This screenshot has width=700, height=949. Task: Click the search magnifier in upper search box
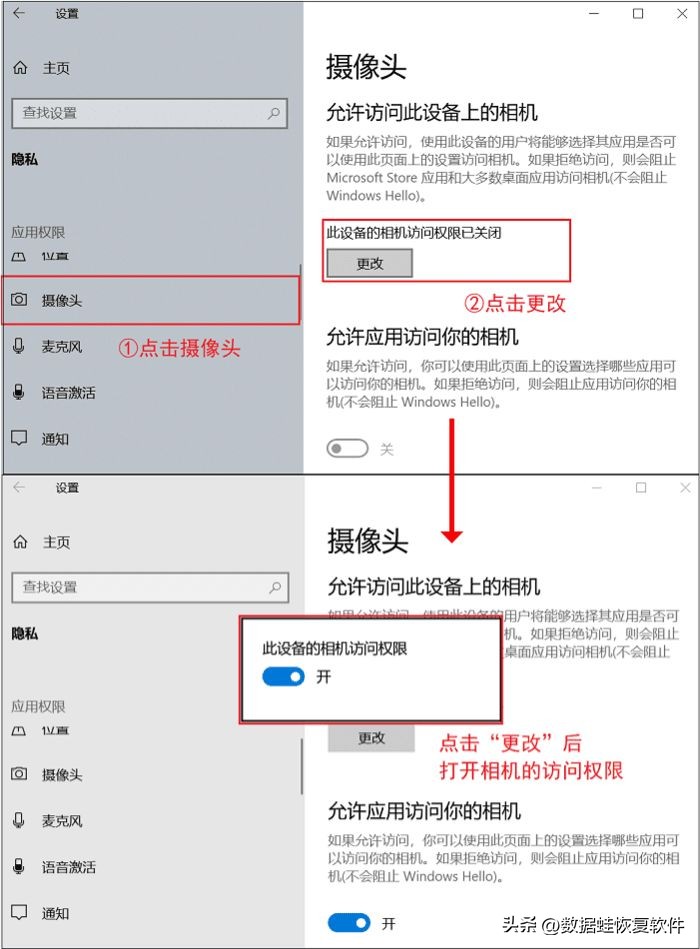273,113
